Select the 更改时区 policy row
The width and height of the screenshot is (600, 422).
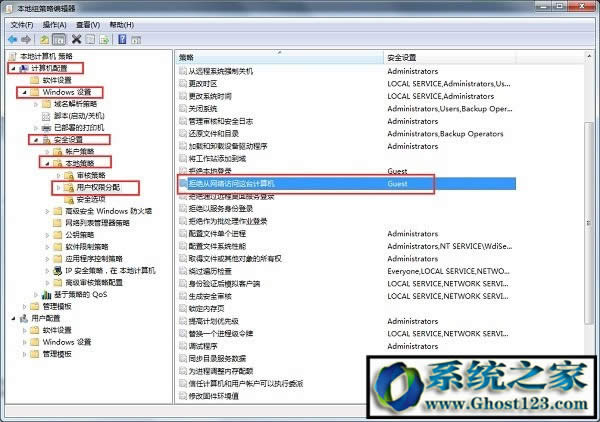click(203, 84)
